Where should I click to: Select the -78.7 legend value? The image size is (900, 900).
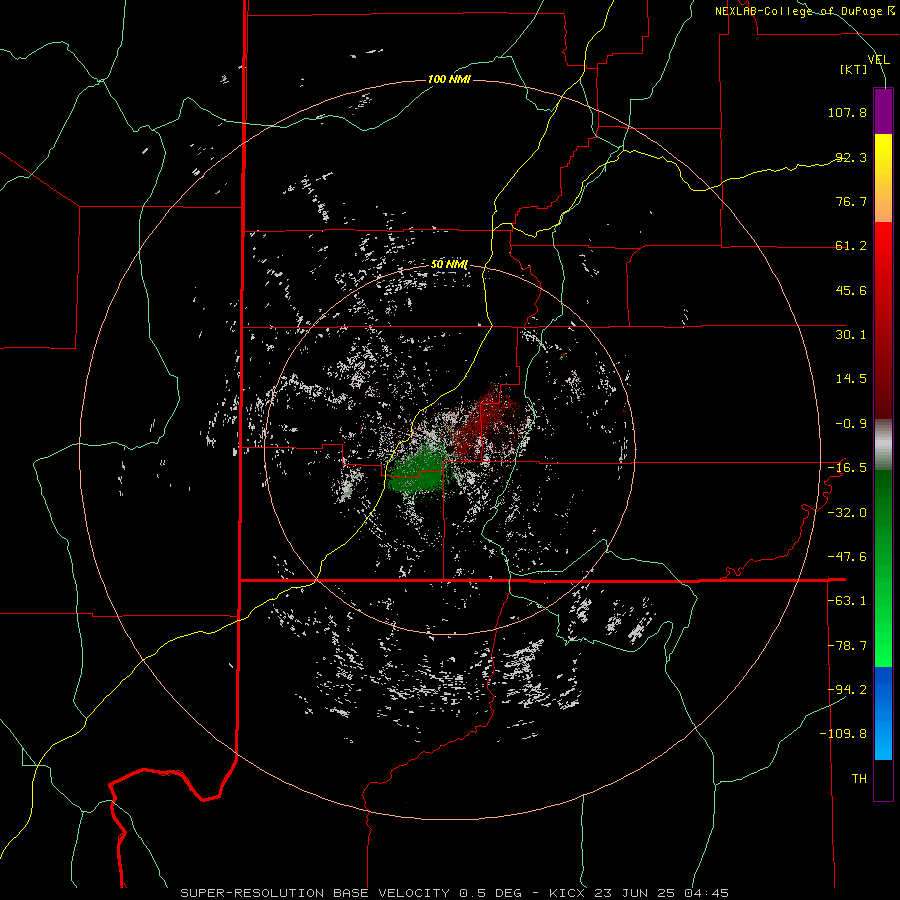pos(847,646)
